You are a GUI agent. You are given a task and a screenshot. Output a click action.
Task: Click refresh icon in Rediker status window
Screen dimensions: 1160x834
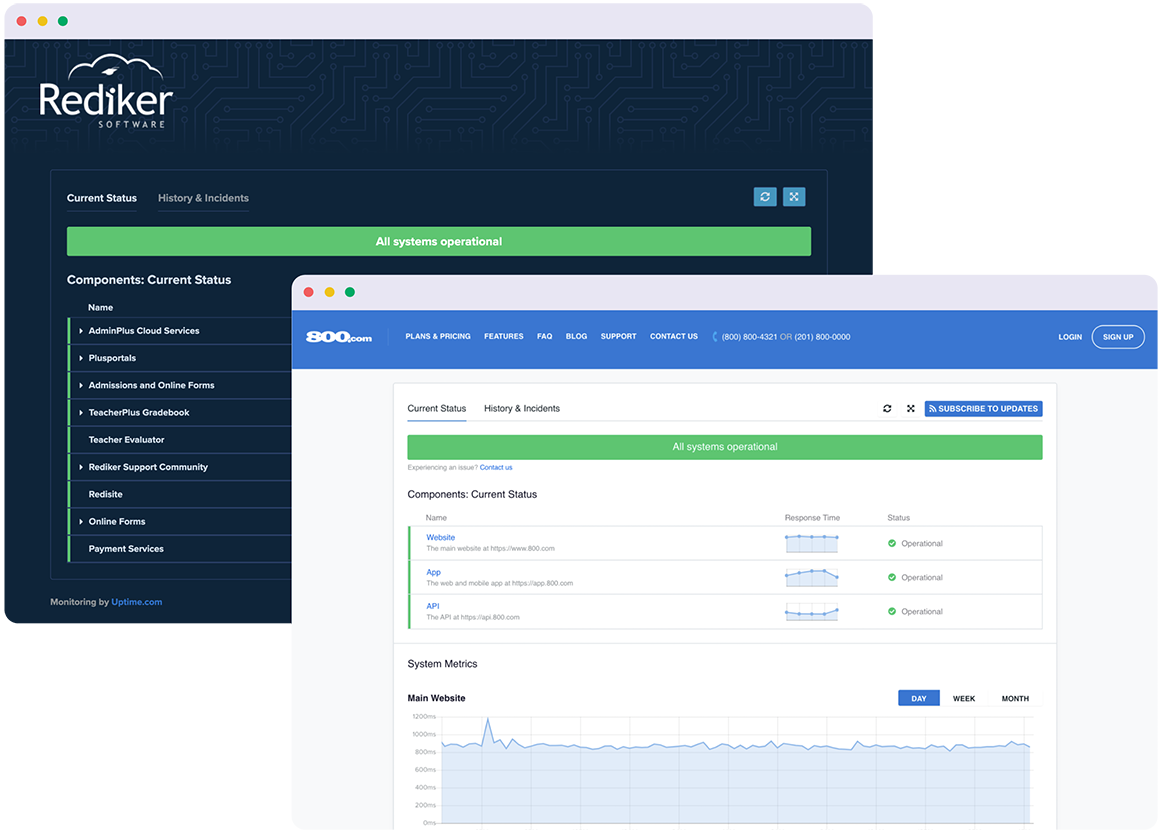pos(765,197)
